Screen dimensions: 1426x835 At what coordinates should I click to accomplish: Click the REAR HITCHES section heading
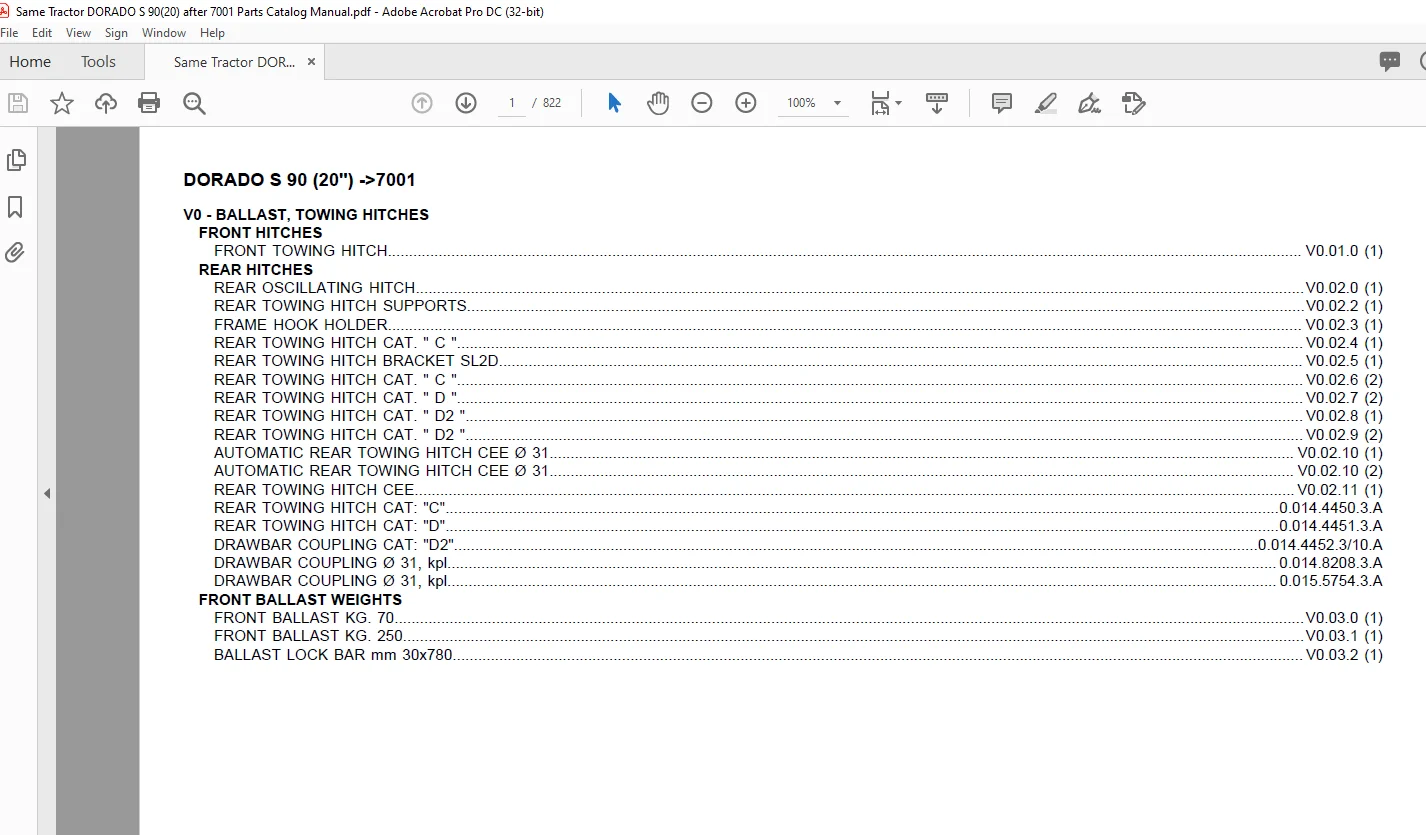[256, 270]
